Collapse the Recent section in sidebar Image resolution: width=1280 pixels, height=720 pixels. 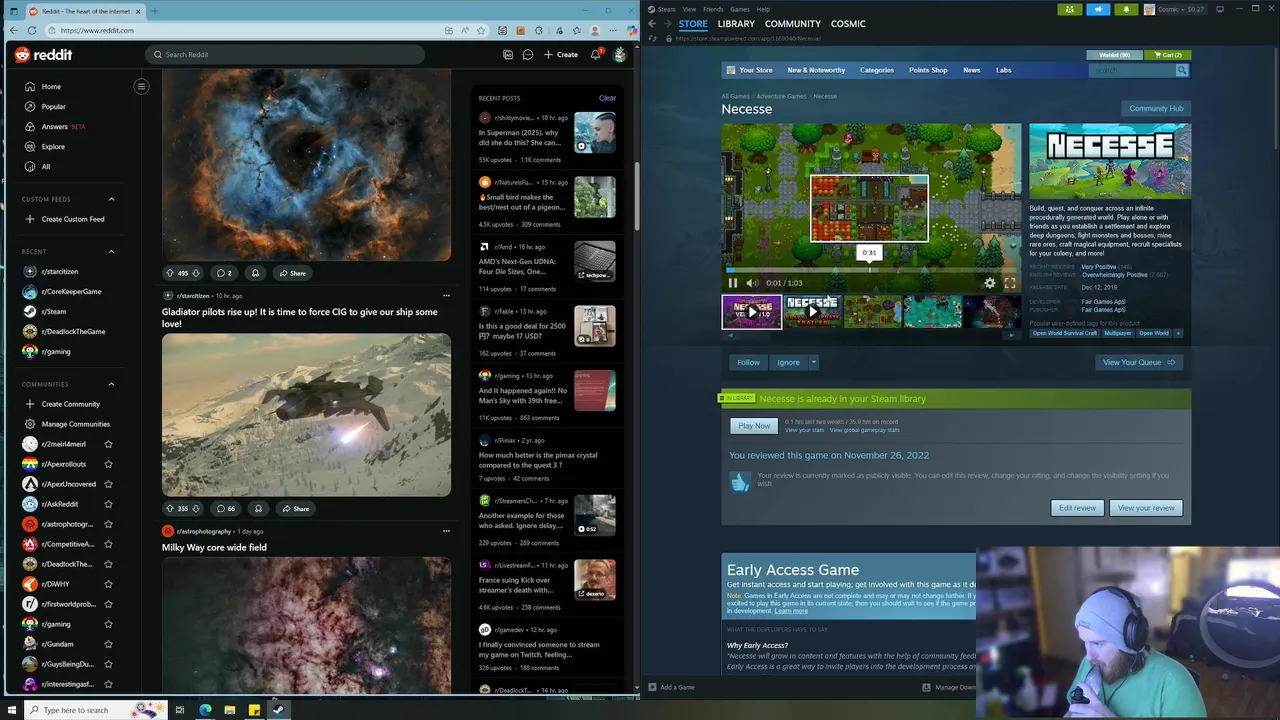pos(111,252)
